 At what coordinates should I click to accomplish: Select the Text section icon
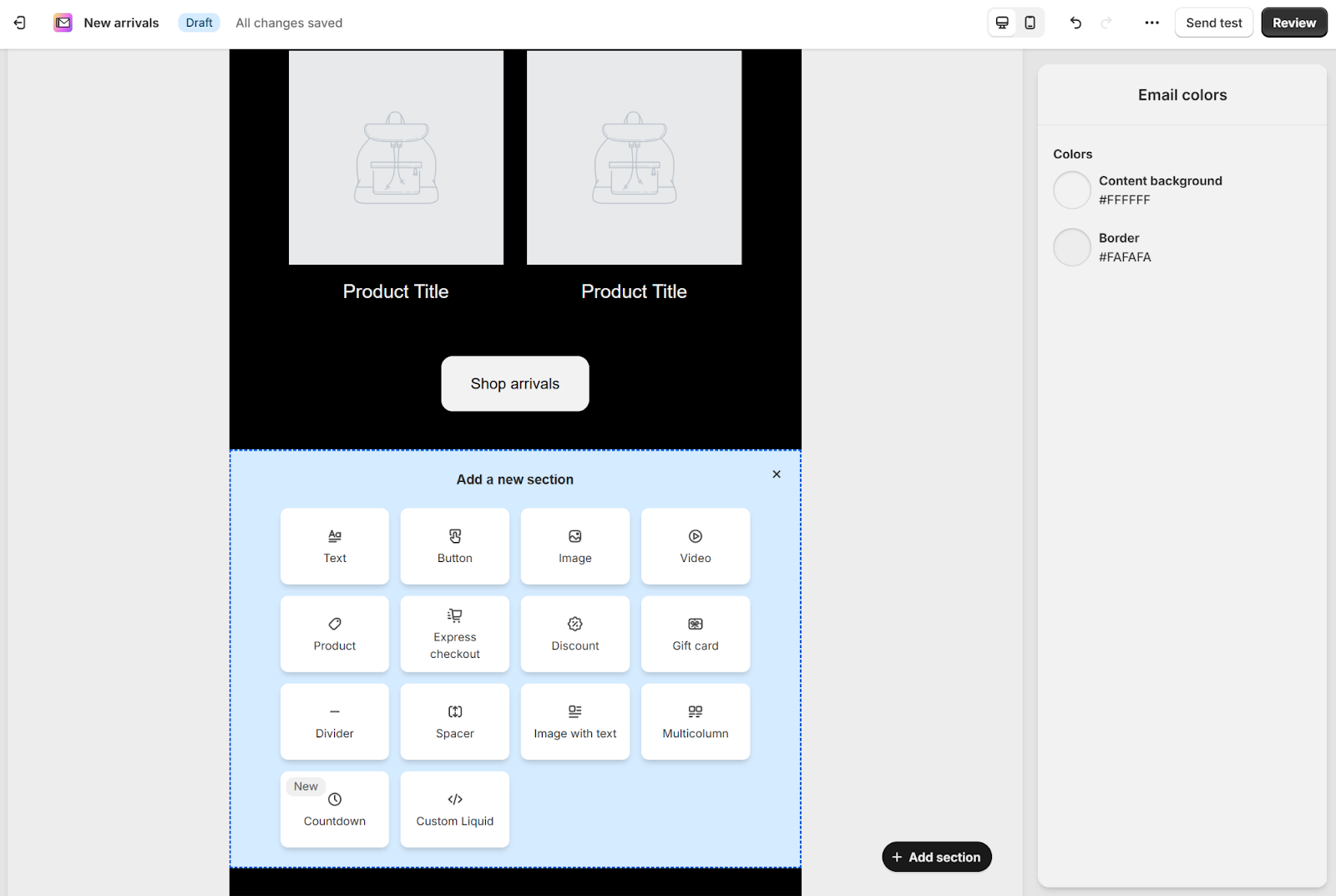point(334,546)
